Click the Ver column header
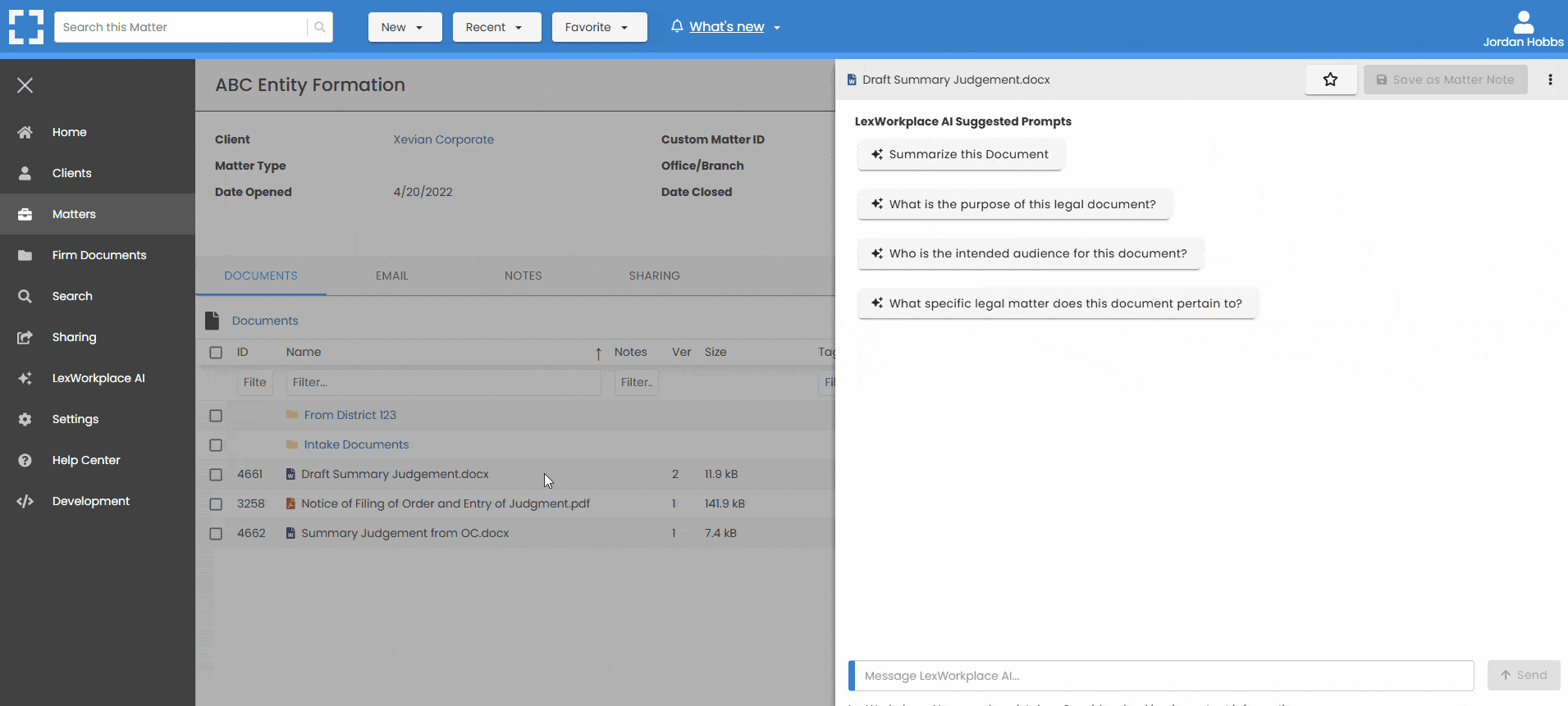Image resolution: width=1568 pixels, height=706 pixels. (681, 352)
